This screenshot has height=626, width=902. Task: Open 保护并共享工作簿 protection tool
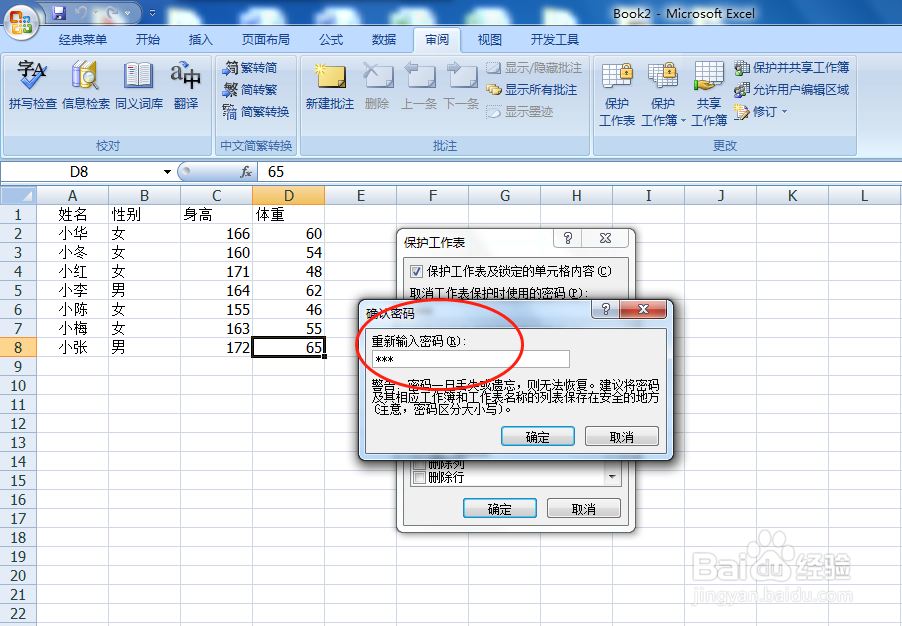[x=799, y=68]
